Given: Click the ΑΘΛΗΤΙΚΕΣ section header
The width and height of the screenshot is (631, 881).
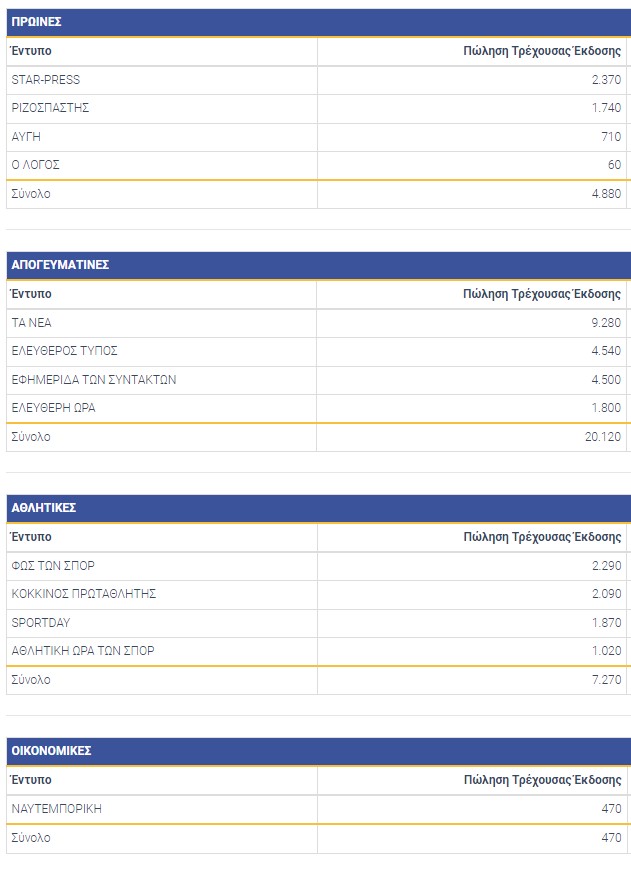Looking at the screenshot, I should click(x=44, y=508).
